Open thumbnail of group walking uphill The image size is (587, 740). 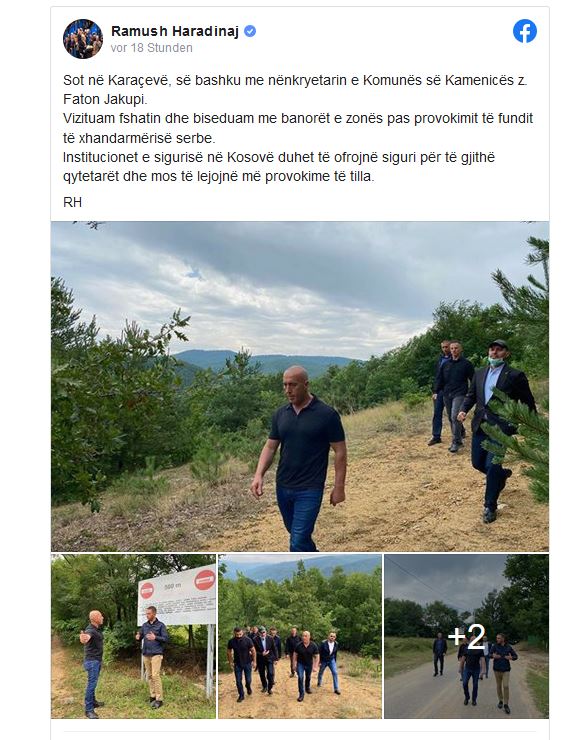(x=300, y=636)
